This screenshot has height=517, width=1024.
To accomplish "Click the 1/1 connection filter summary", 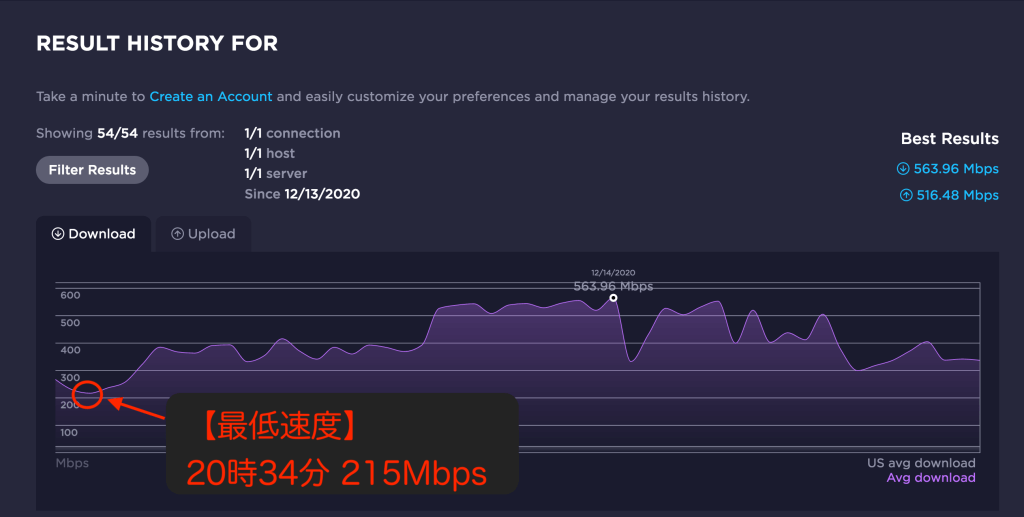I will 292,133.
